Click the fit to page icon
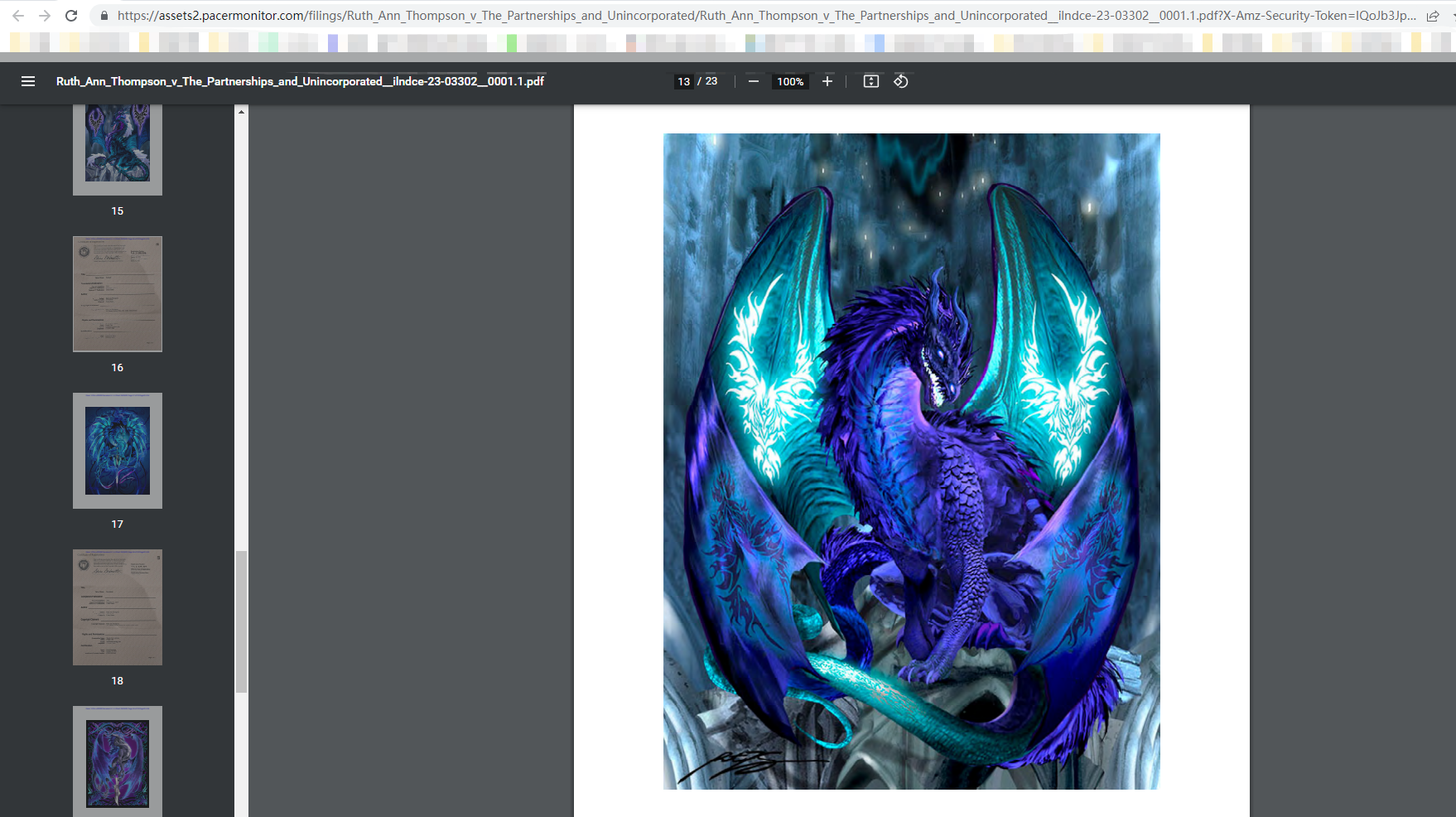 870,81
